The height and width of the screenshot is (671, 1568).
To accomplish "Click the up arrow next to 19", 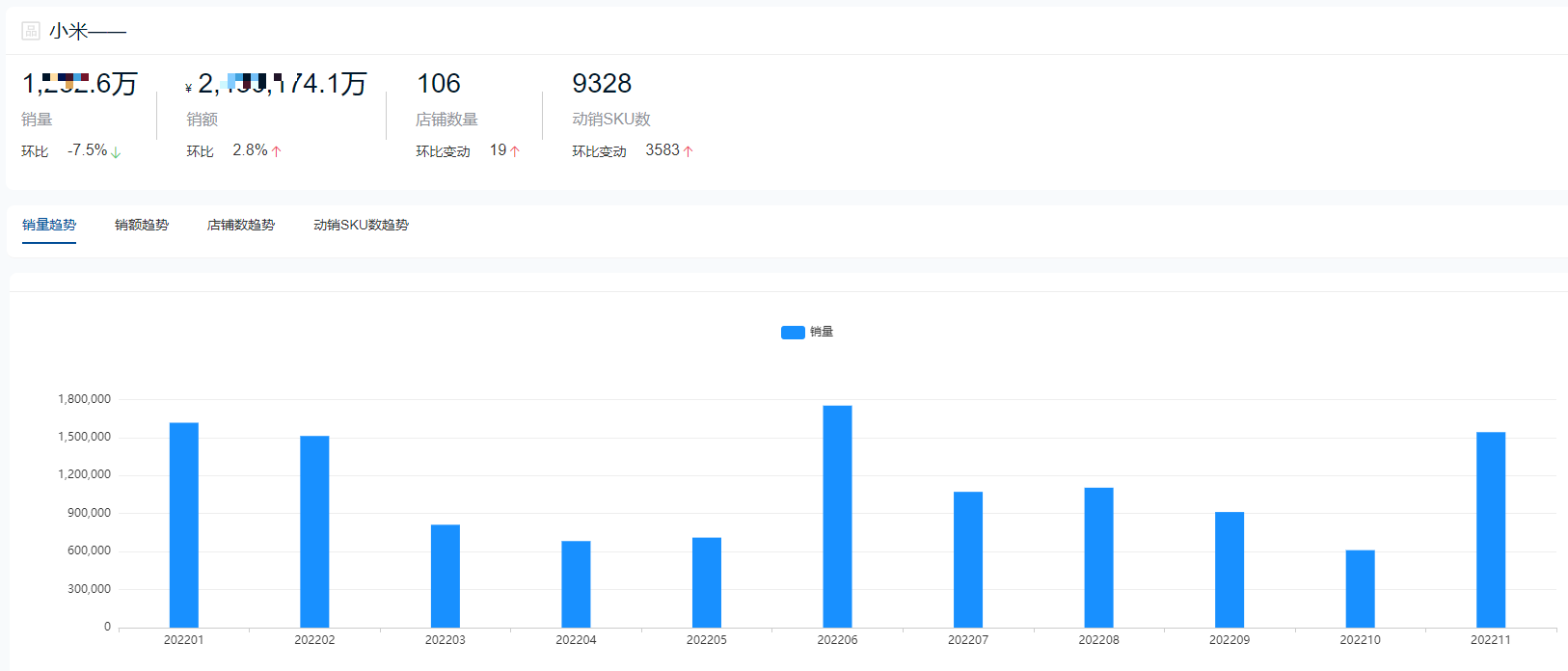I will pos(515,151).
